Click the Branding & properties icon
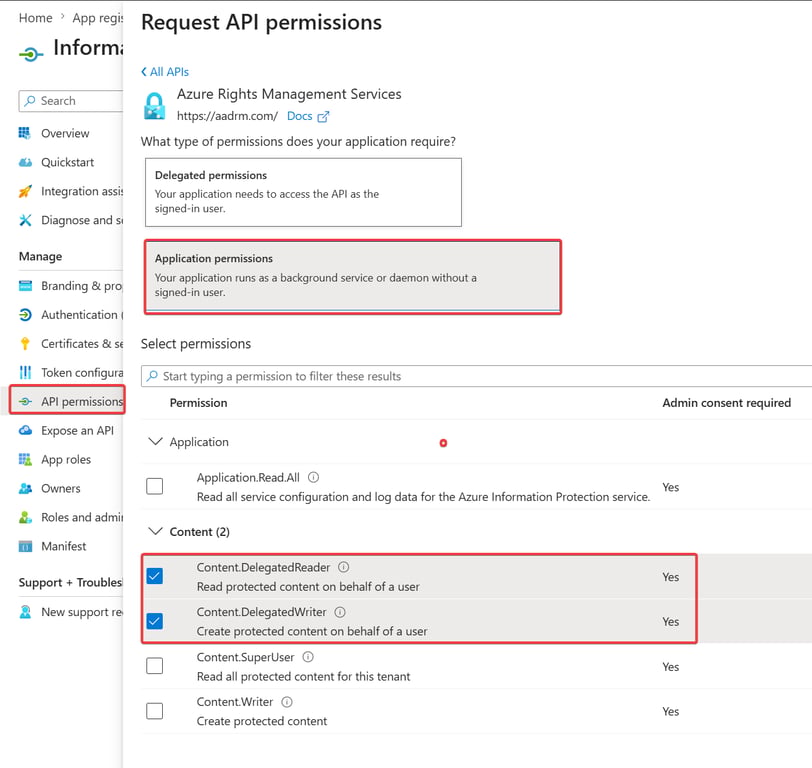The width and height of the screenshot is (812, 768). point(25,286)
